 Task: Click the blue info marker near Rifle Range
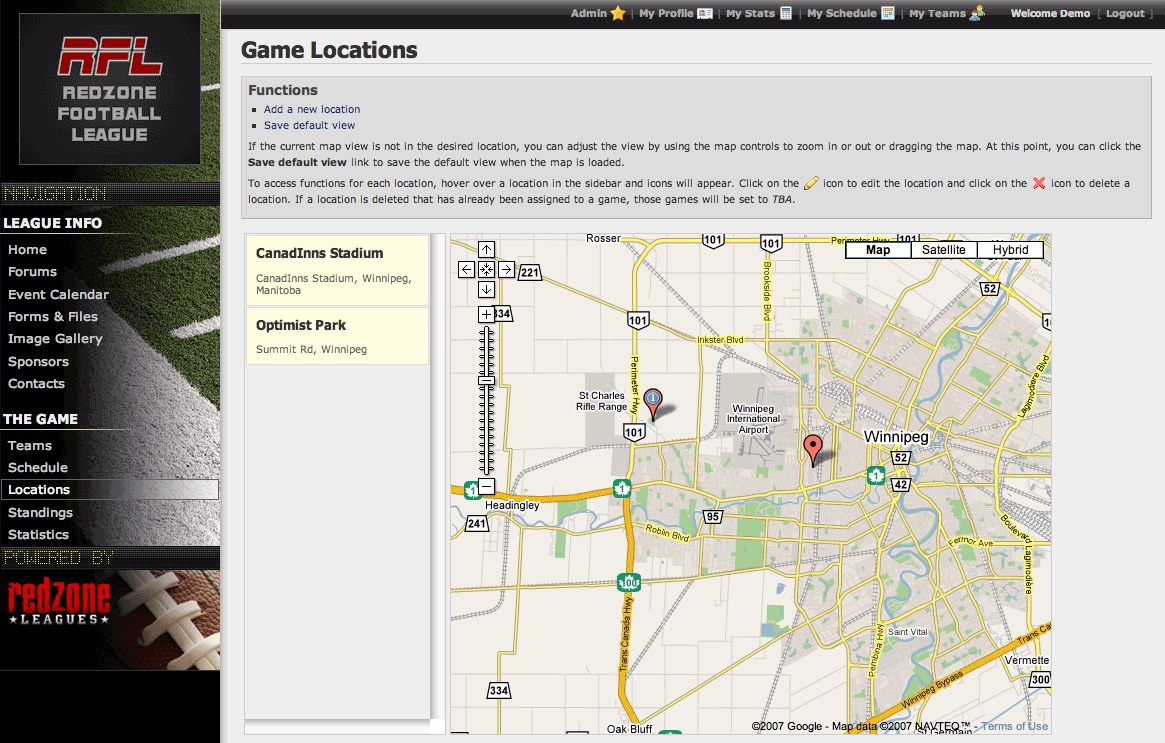[x=653, y=402]
